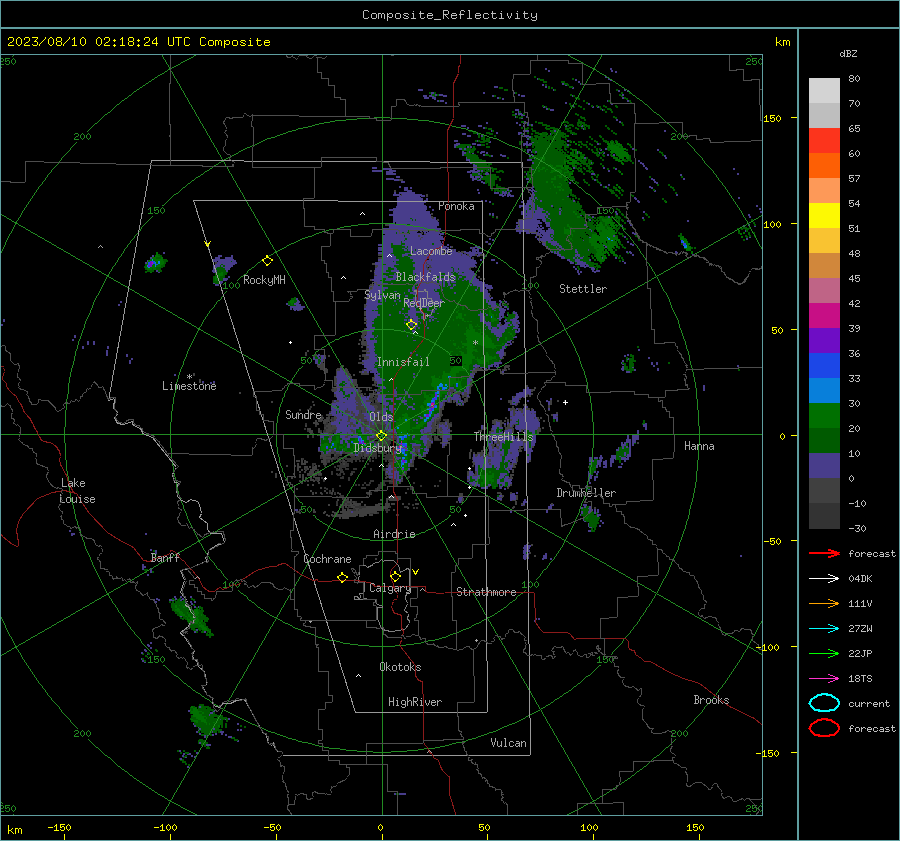Click the white 04DK arrow legend icon

[x=824, y=579]
